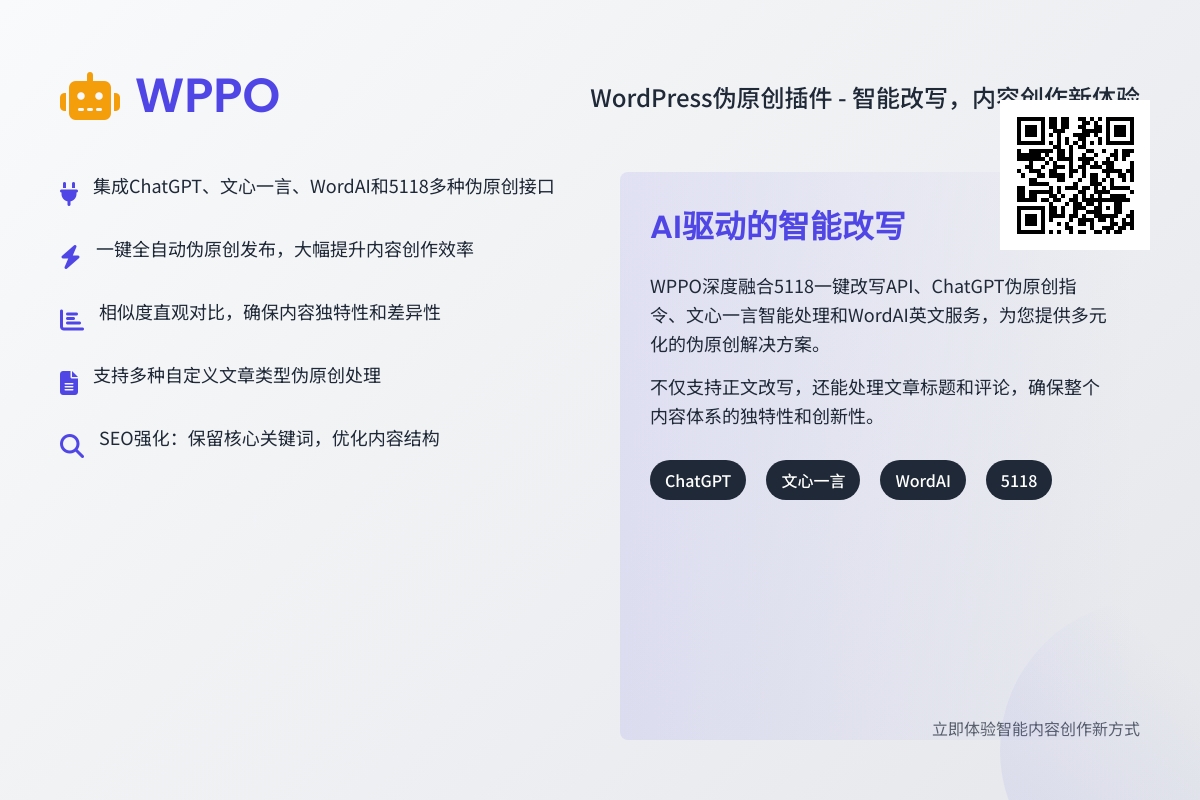Click the SEO magnifier search icon
This screenshot has height=800, width=1200.
point(72,445)
